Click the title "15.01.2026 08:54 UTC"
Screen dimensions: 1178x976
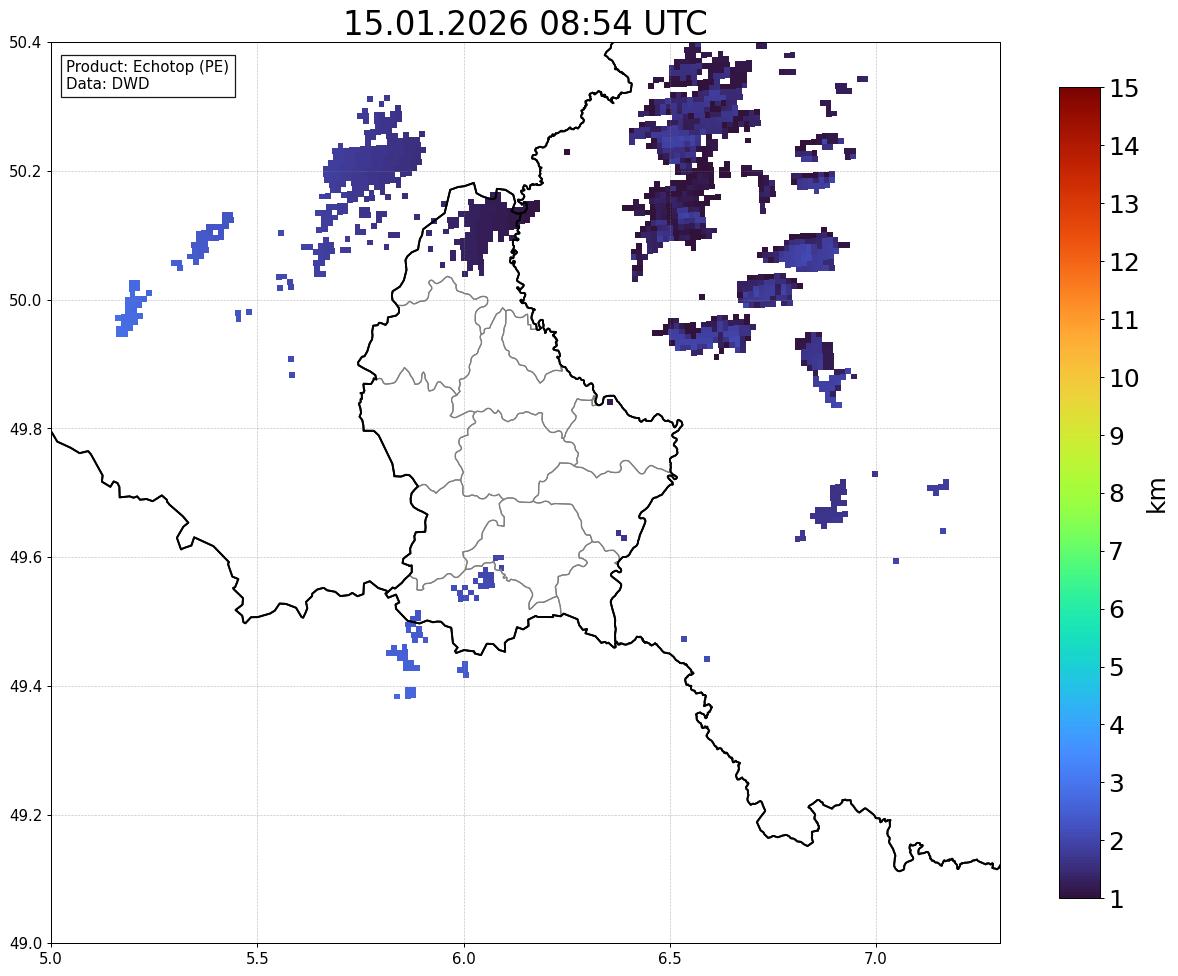coord(525,23)
